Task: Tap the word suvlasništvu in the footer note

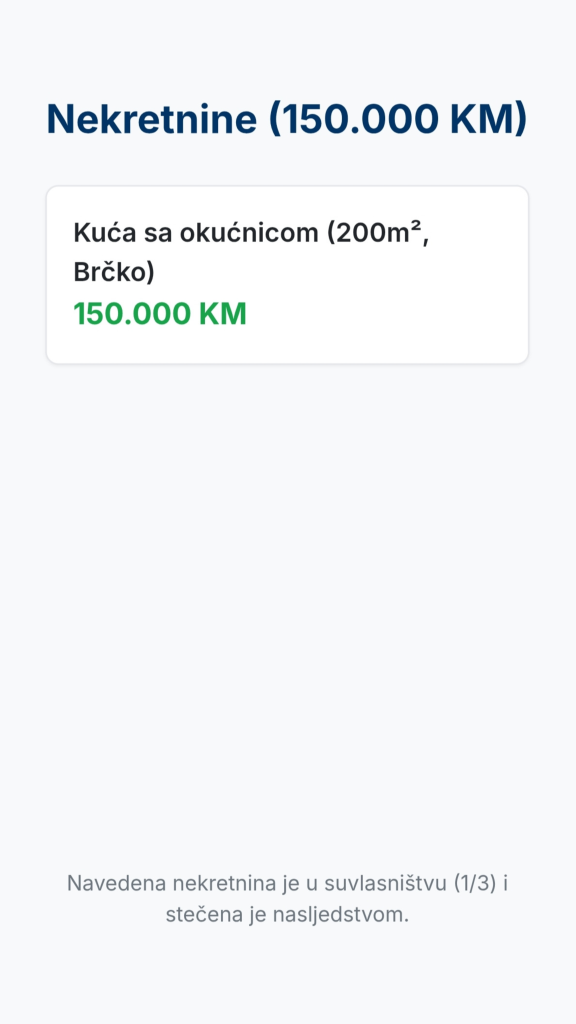Action: pyautogui.click(x=386, y=884)
